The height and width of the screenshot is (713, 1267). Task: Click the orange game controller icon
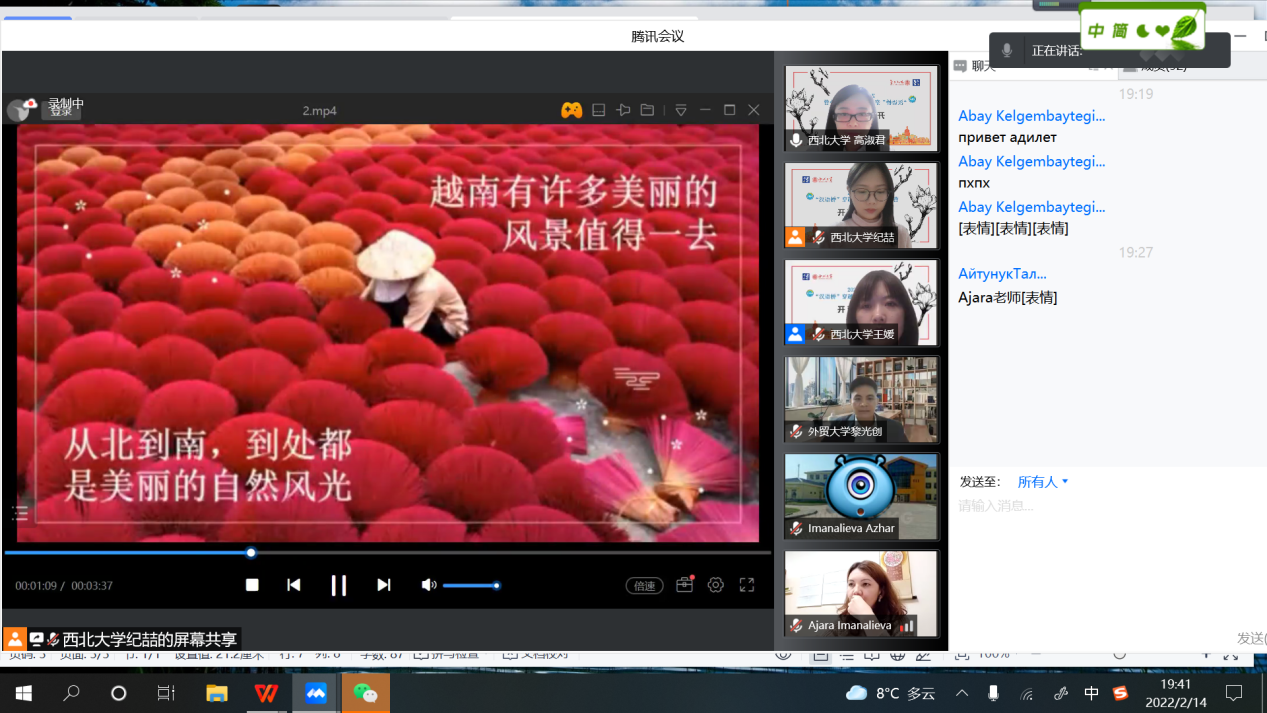pos(571,110)
